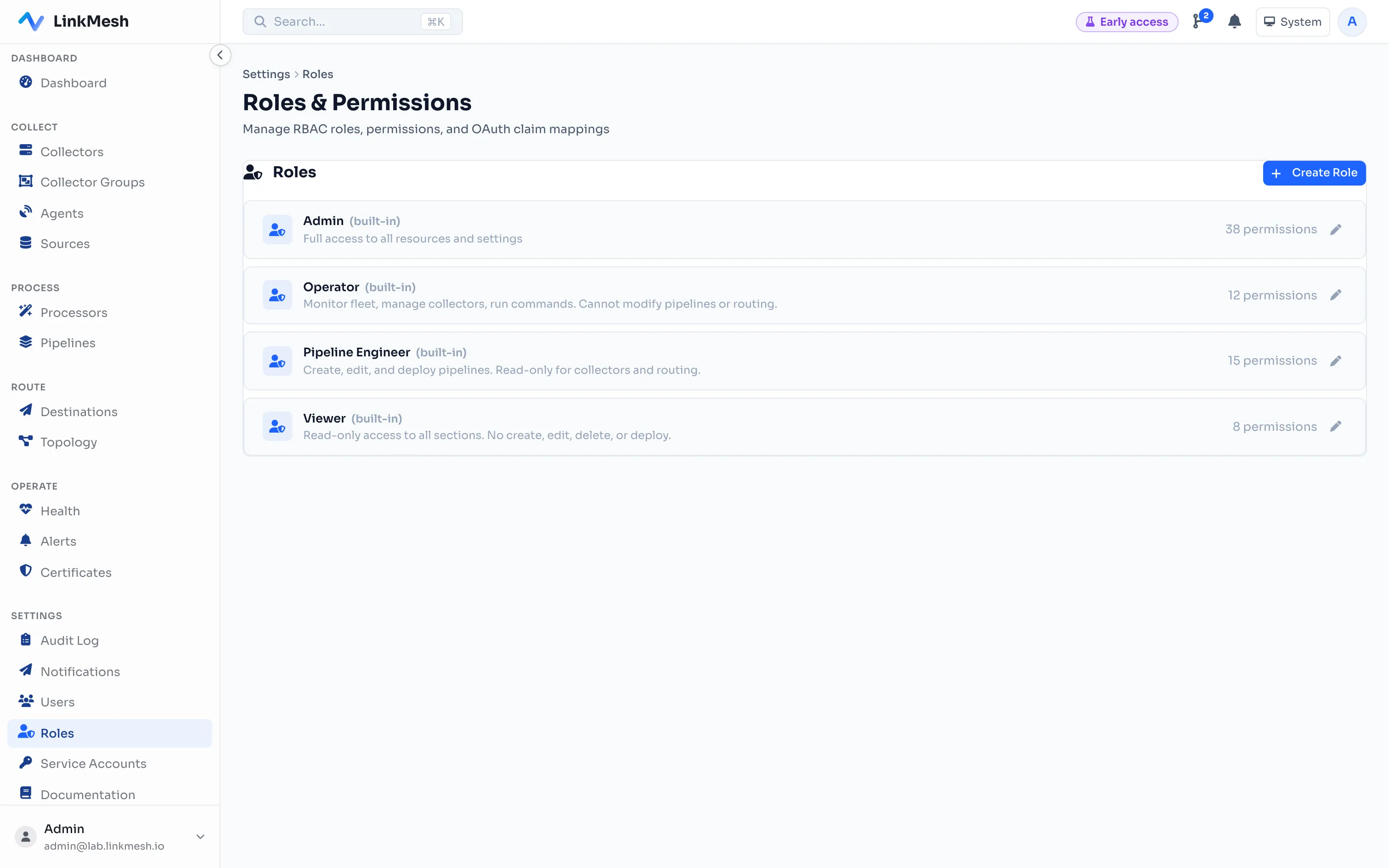Click the Agents satellite icon
Screen dimensions: 1389x868
click(26, 212)
